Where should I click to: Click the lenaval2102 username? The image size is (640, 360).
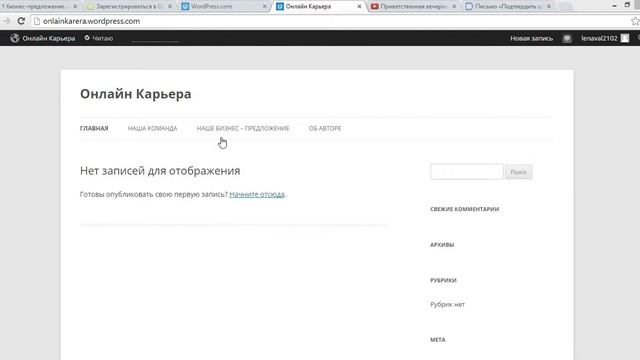pyautogui.click(x=599, y=38)
